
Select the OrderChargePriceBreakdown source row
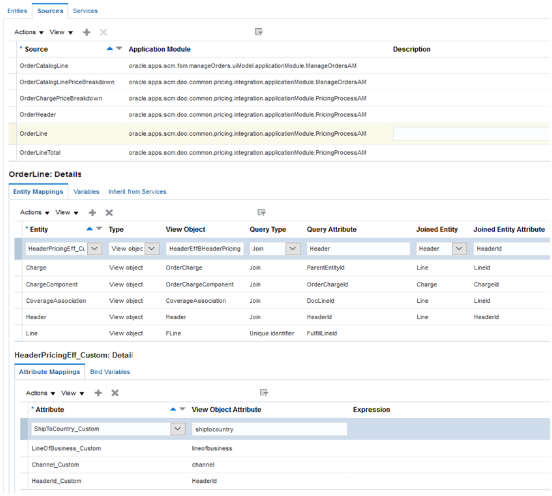click(279, 98)
